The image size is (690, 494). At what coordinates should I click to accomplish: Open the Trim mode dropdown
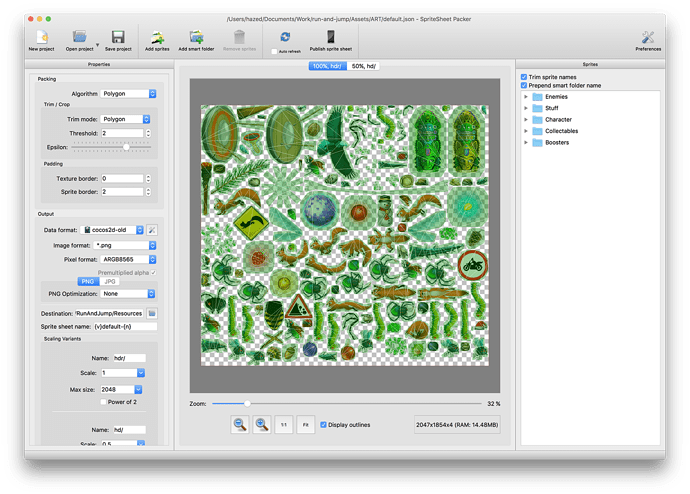[125, 119]
